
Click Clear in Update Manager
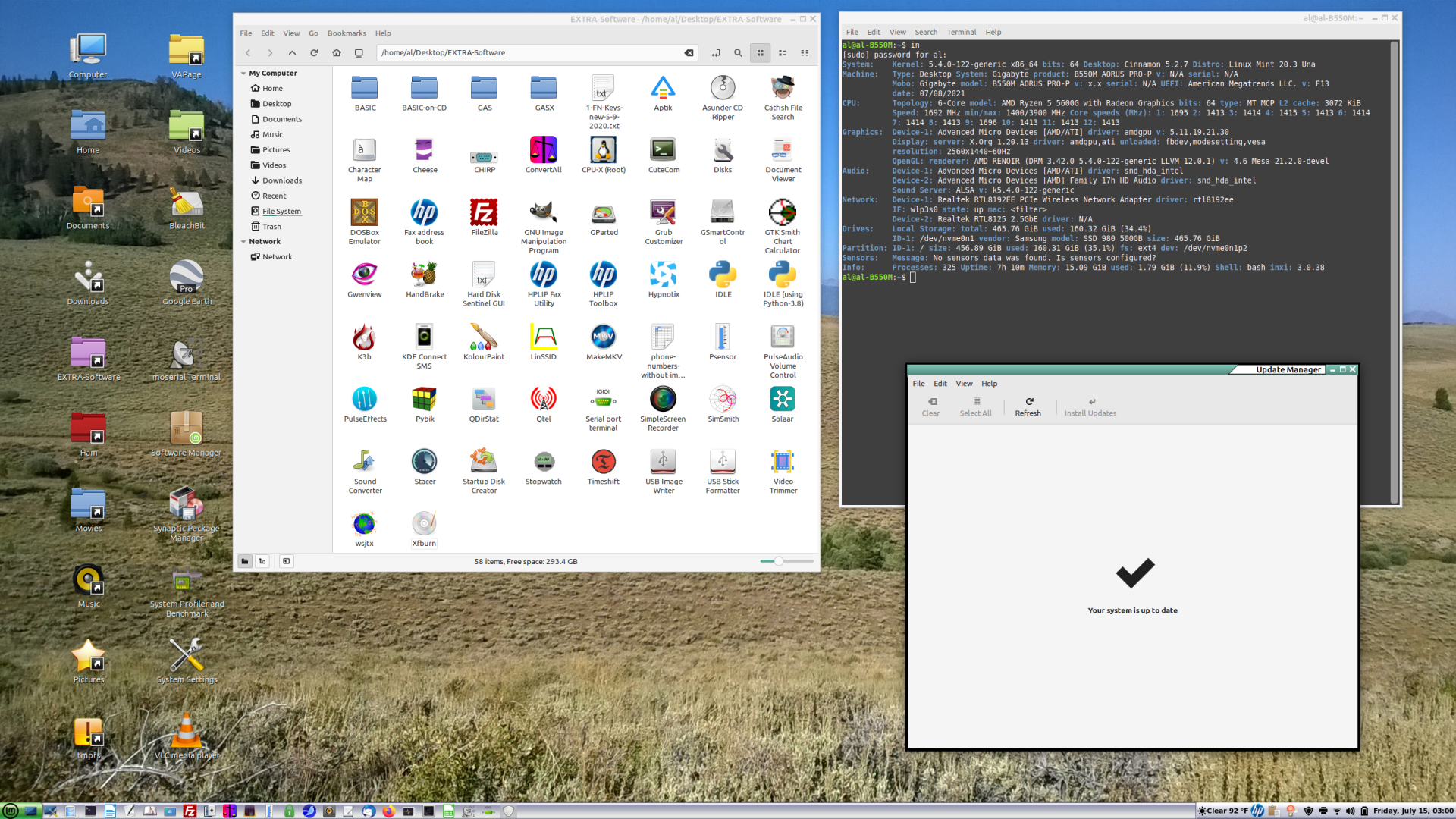930,407
